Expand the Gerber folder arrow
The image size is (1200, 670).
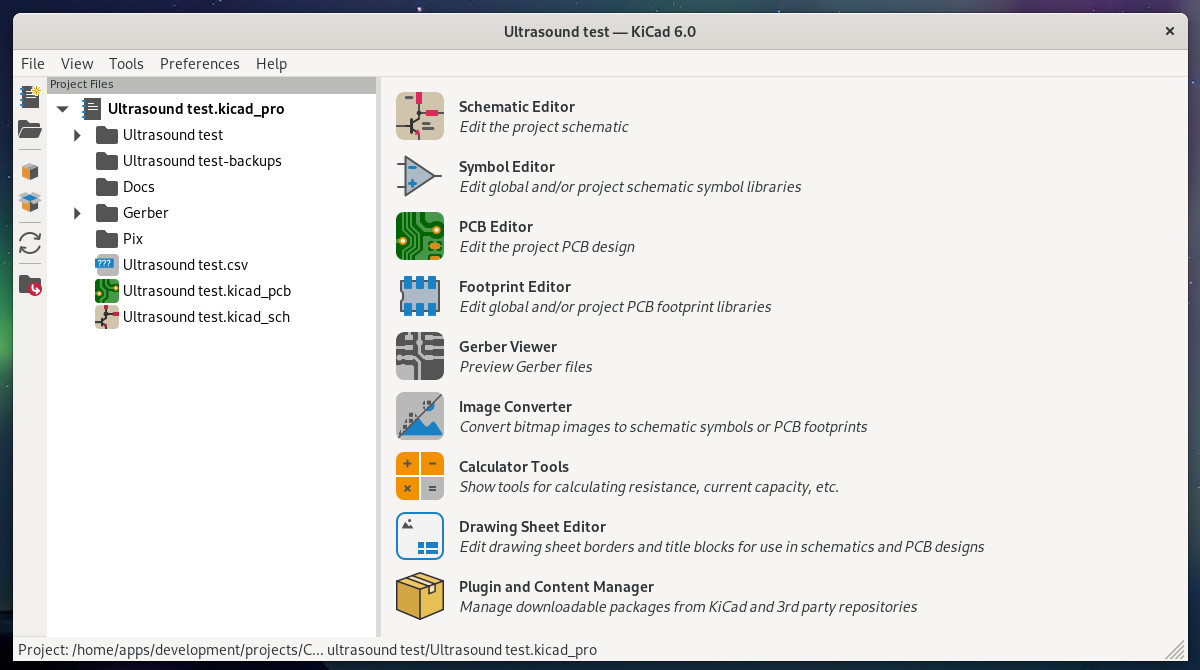coord(77,213)
